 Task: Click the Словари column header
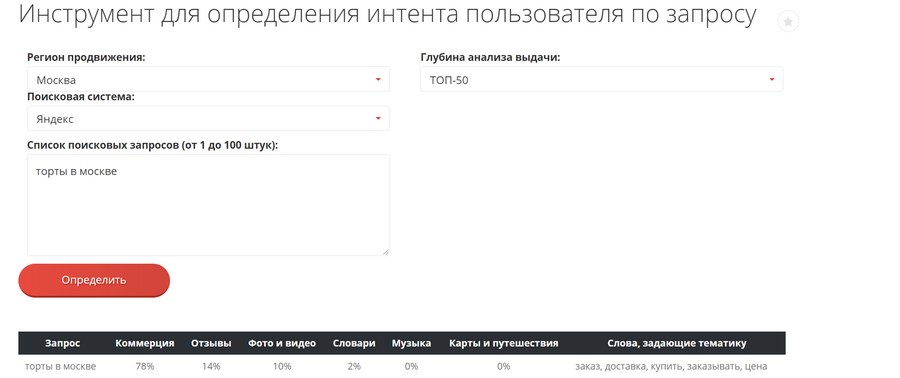tap(354, 343)
